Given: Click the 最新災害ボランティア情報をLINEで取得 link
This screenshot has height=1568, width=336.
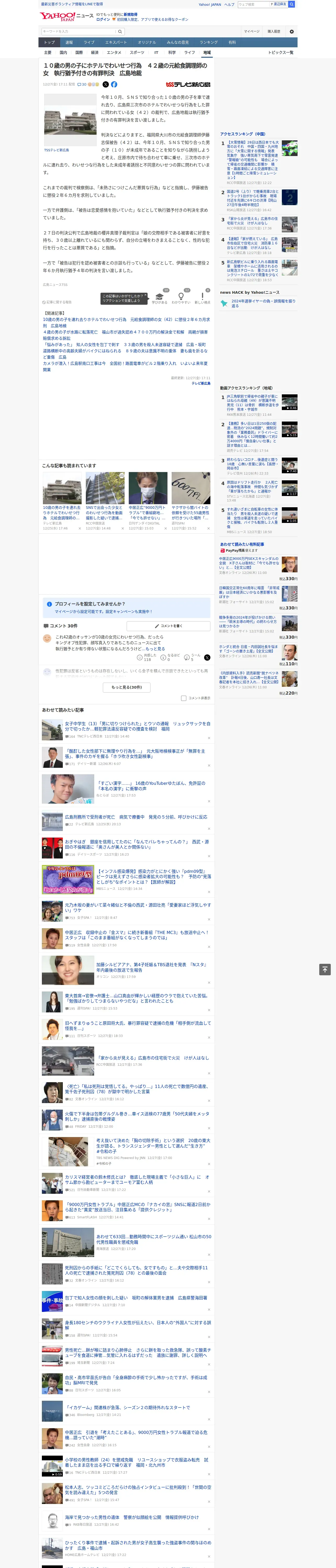Looking at the screenshot, I should click(x=72, y=4).
